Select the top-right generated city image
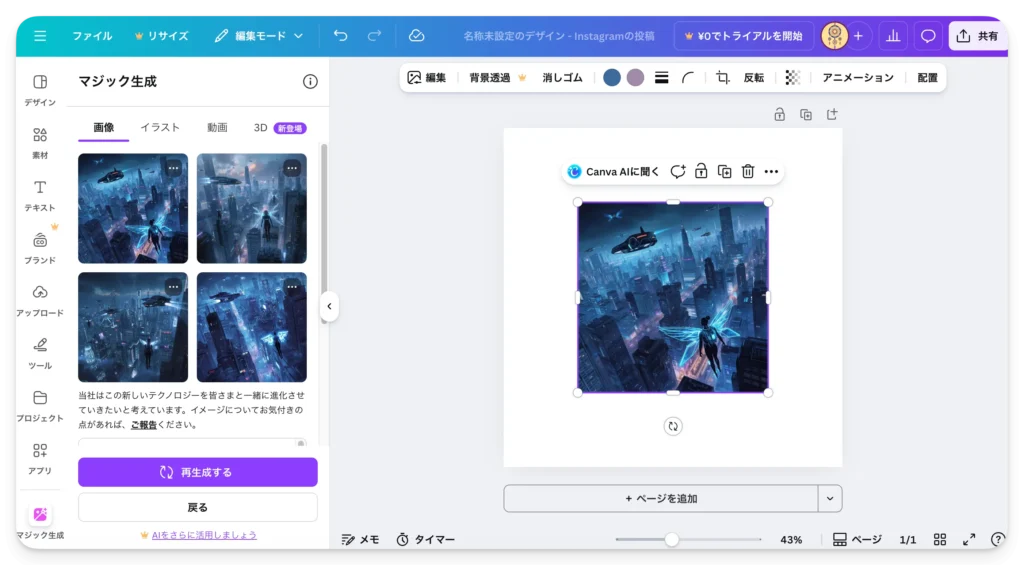The height and width of the screenshot is (565, 1024). 251,208
